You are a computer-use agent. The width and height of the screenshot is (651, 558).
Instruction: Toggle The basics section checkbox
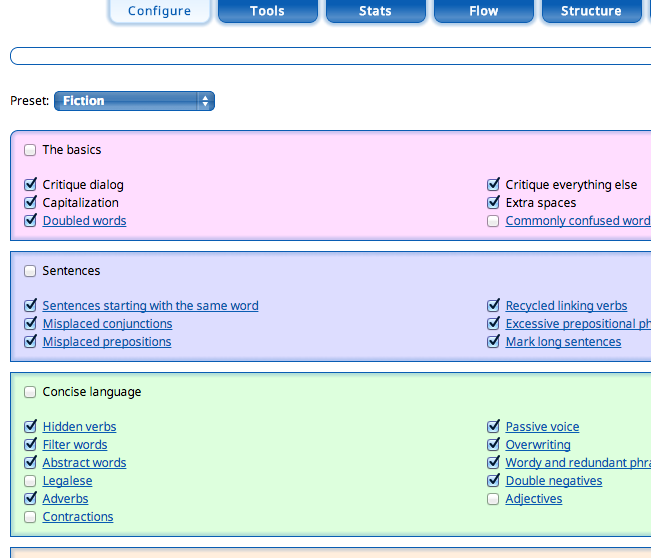(x=30, y=150)
